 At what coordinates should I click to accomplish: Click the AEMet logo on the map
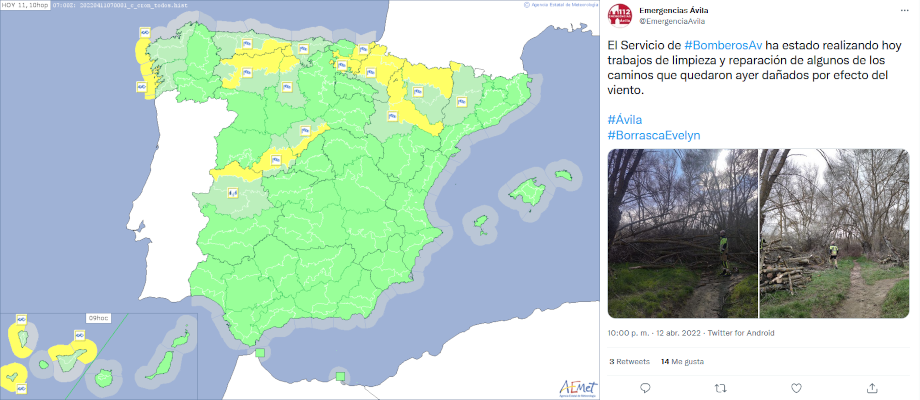[x=578, y=388]
